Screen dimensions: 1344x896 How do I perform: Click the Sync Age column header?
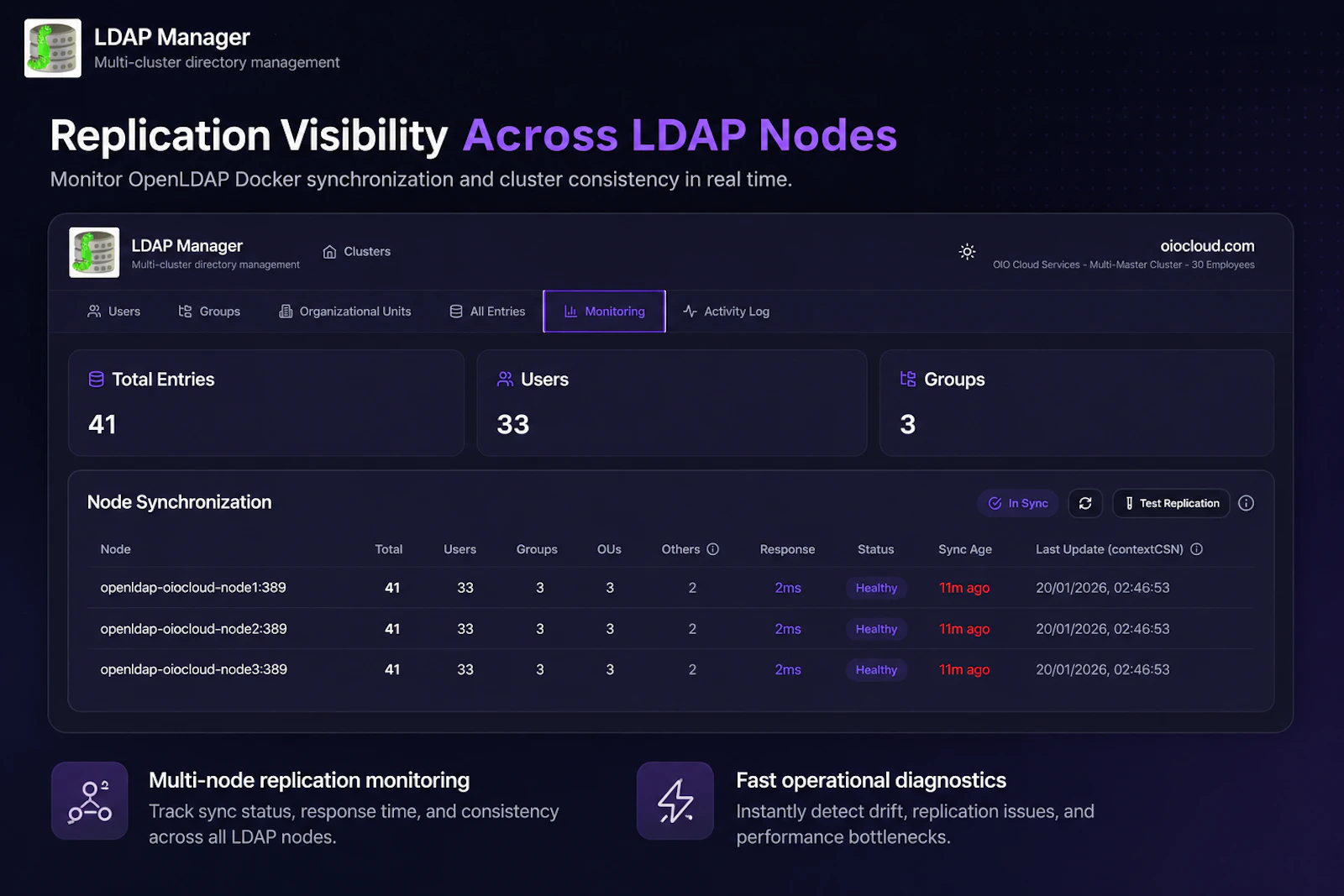pos(965,549)
